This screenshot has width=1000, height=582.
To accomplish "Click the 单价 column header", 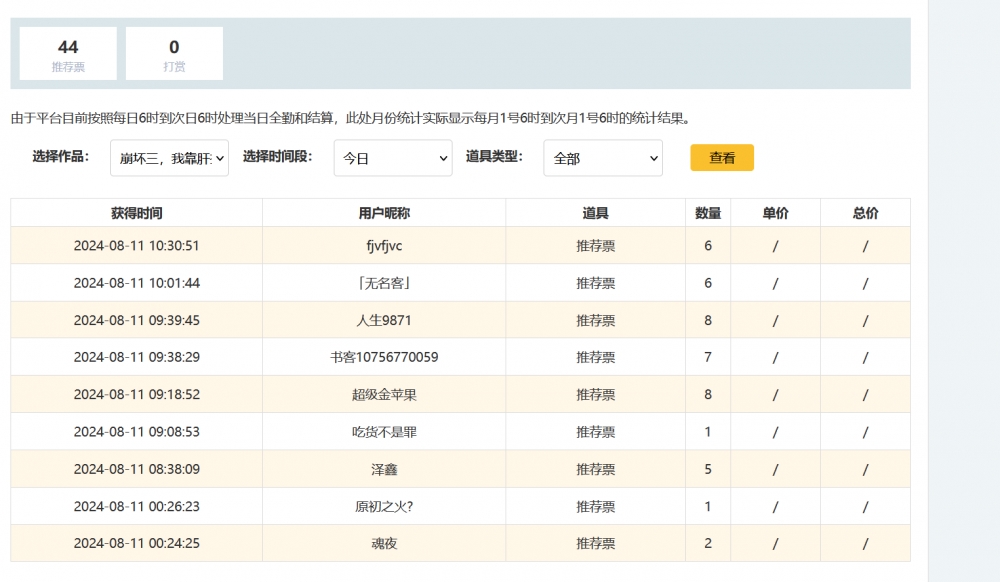I will click(x=775, y=213).
